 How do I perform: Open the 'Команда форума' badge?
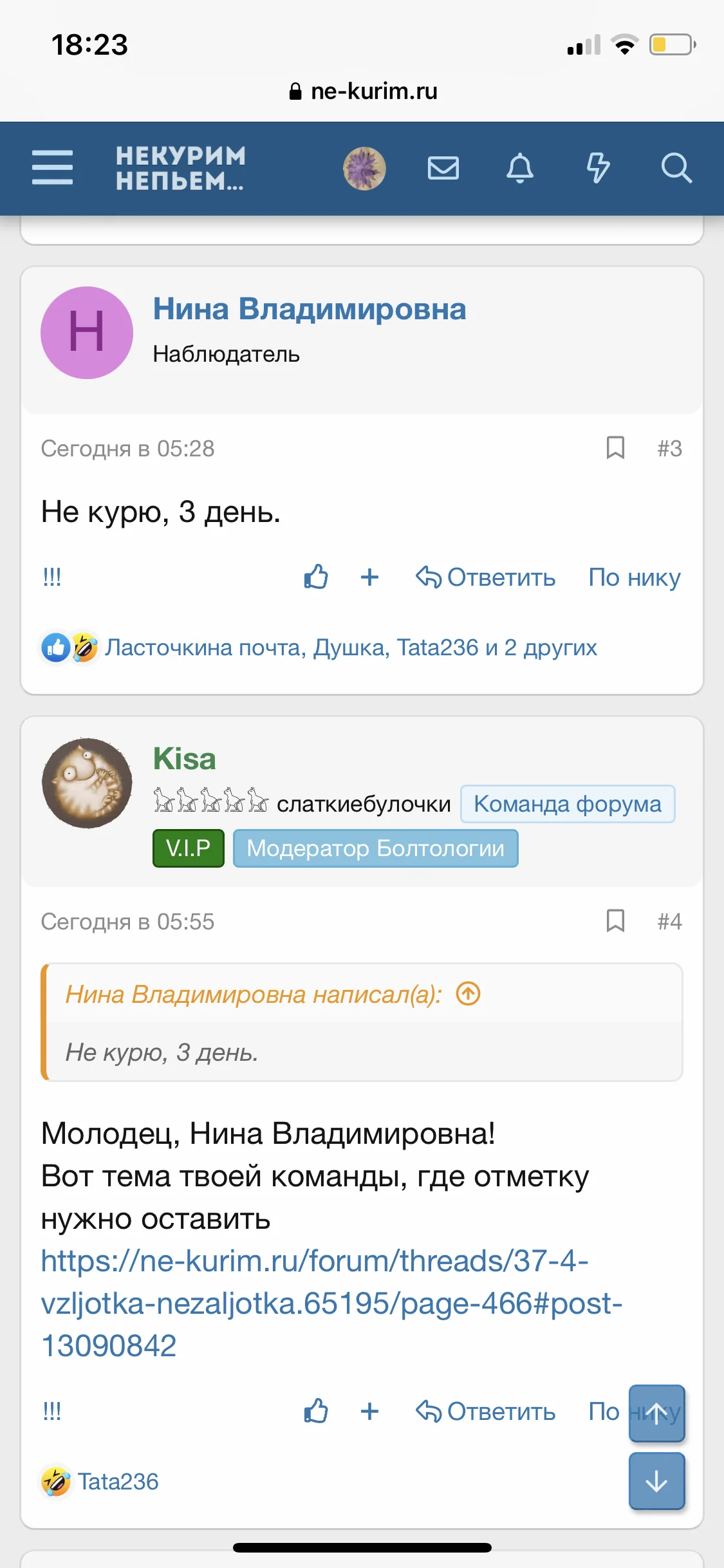click(567, 803)
